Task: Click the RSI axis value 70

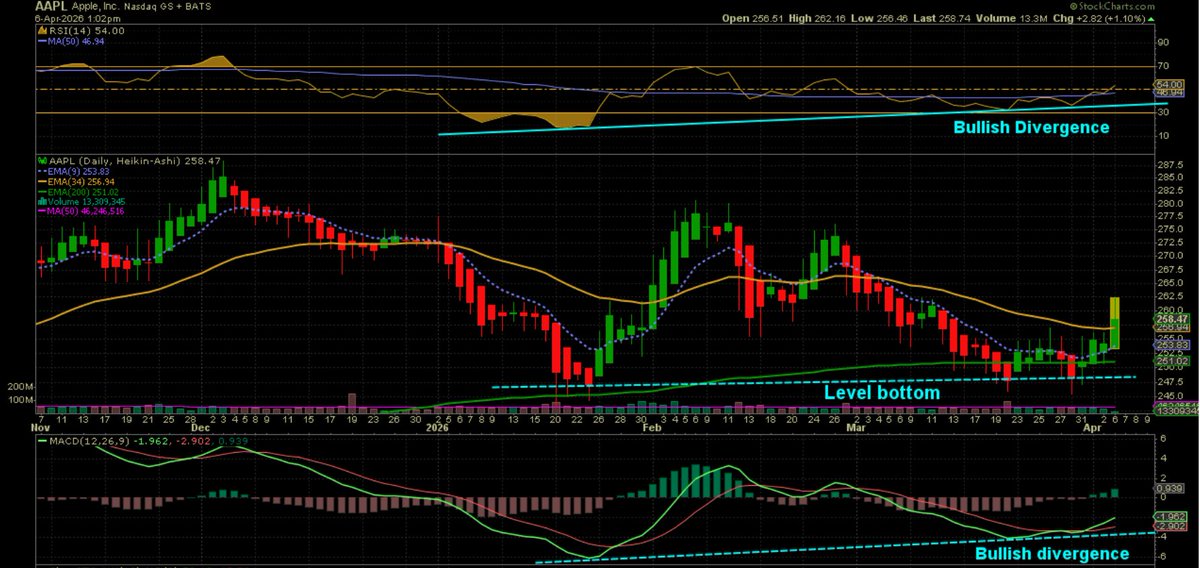Action: coord(1163,66)
